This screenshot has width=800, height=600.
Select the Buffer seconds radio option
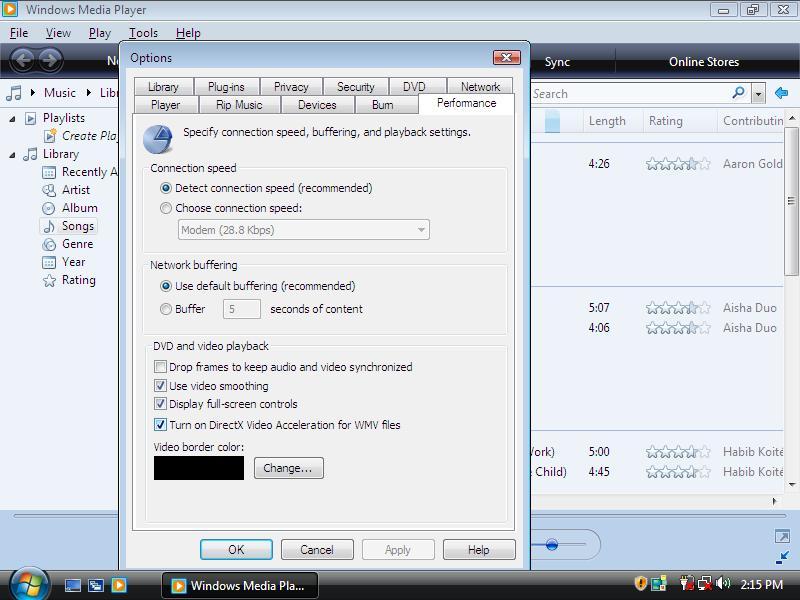pyautogui.click(x=166, y=309)
